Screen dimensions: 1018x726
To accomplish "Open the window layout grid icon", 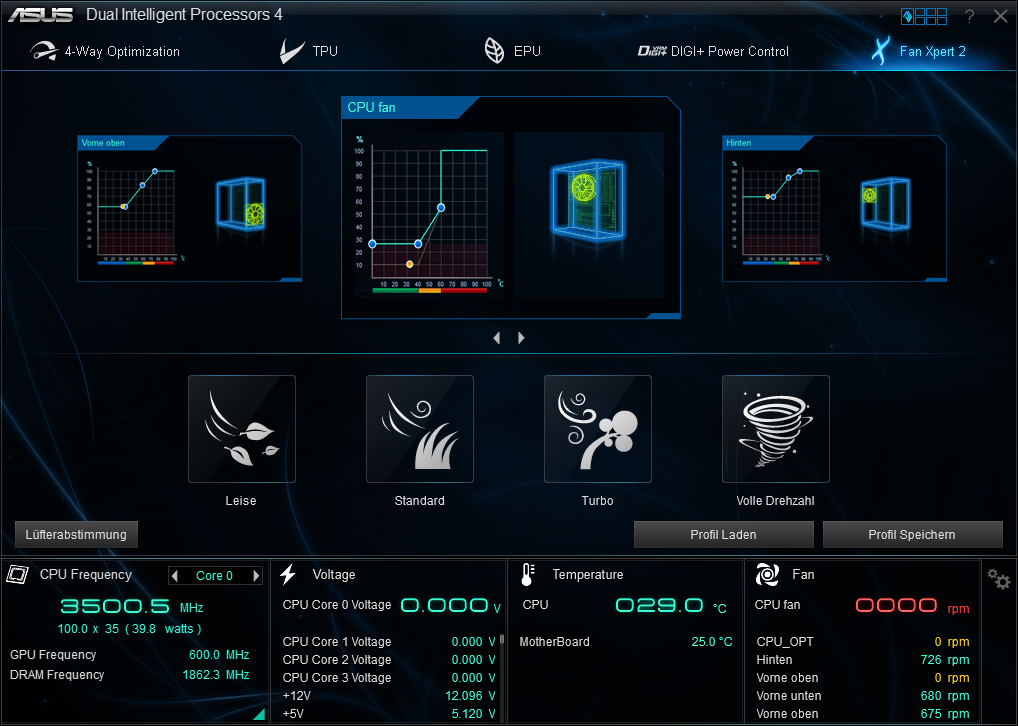I will tap(925, 16).
